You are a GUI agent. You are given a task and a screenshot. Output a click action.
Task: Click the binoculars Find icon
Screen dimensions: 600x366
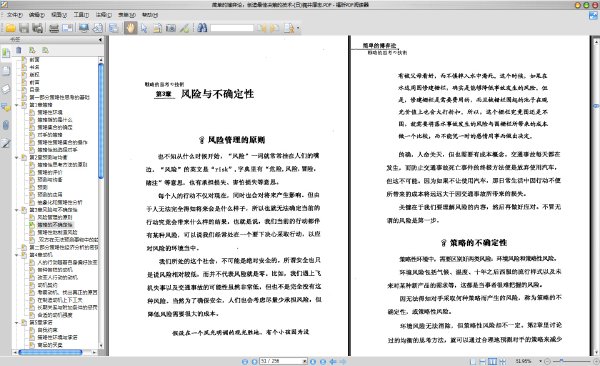202,28
